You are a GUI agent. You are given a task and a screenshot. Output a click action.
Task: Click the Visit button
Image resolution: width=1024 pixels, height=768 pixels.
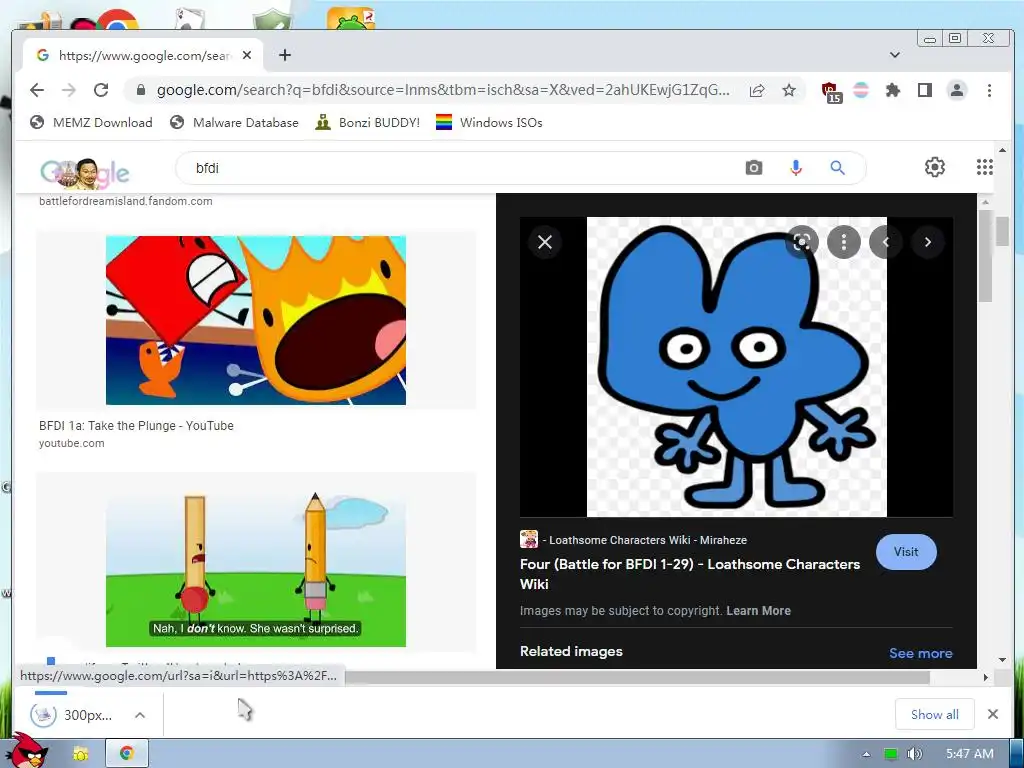point(906,552)
